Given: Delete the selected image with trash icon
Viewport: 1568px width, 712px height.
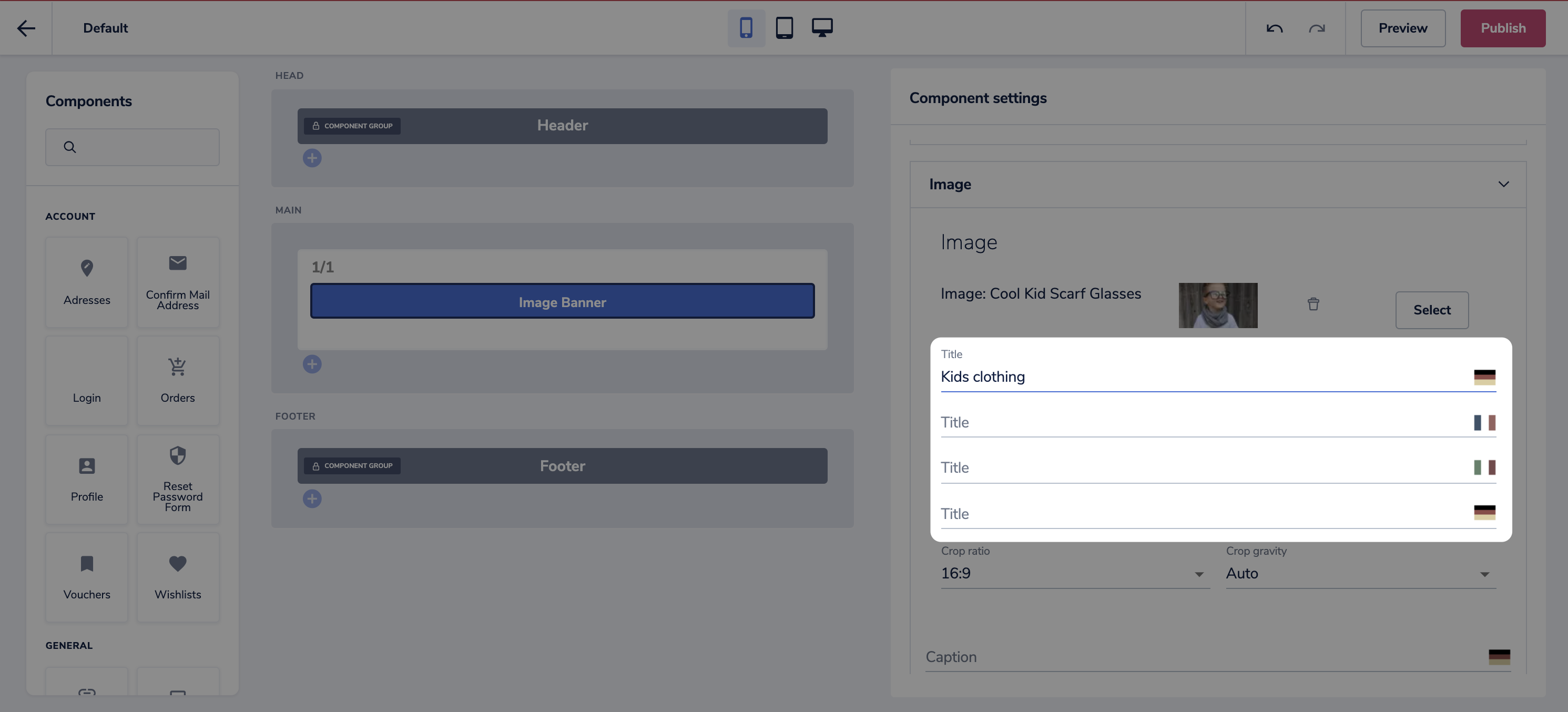Looking at the screenshot, I should (x=1313, y=303).
